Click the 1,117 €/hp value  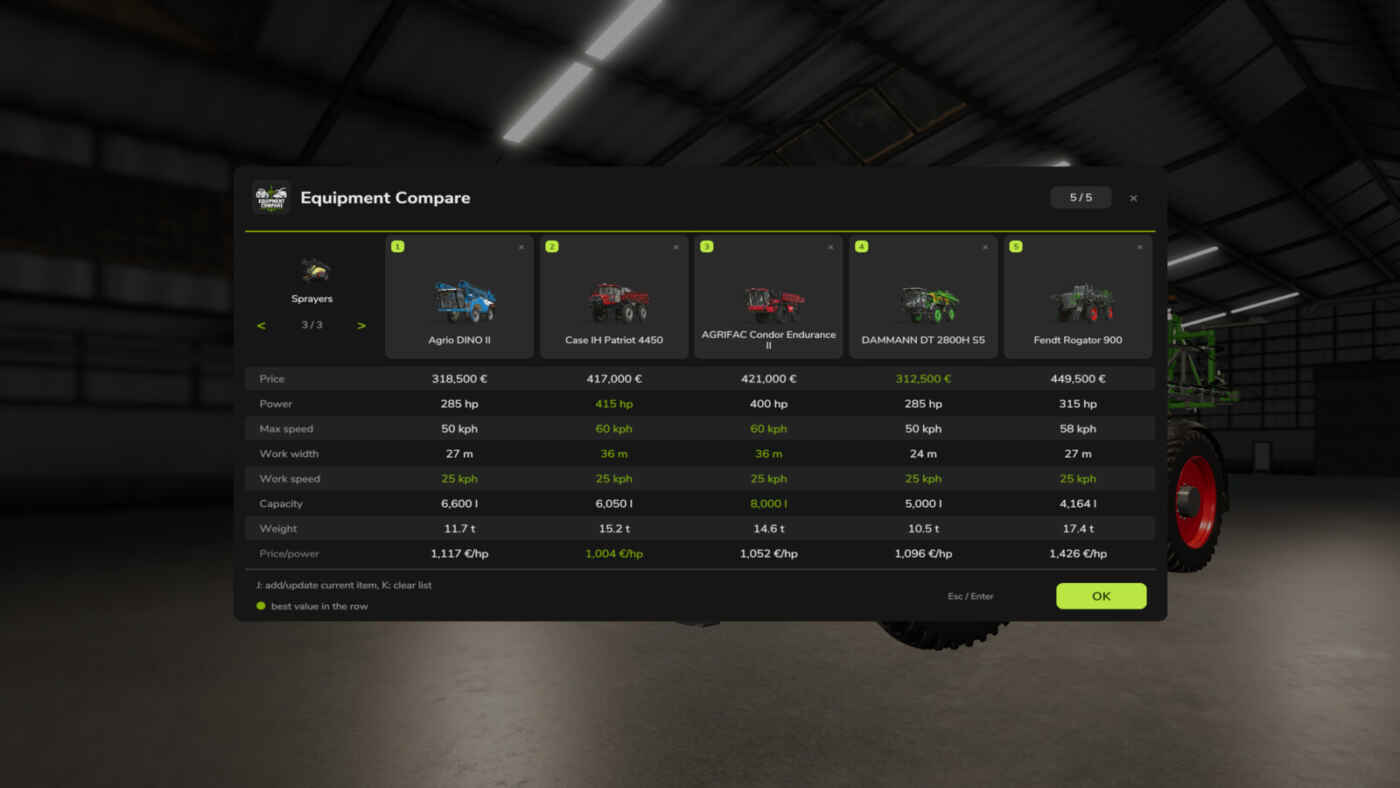click(459, 553)
